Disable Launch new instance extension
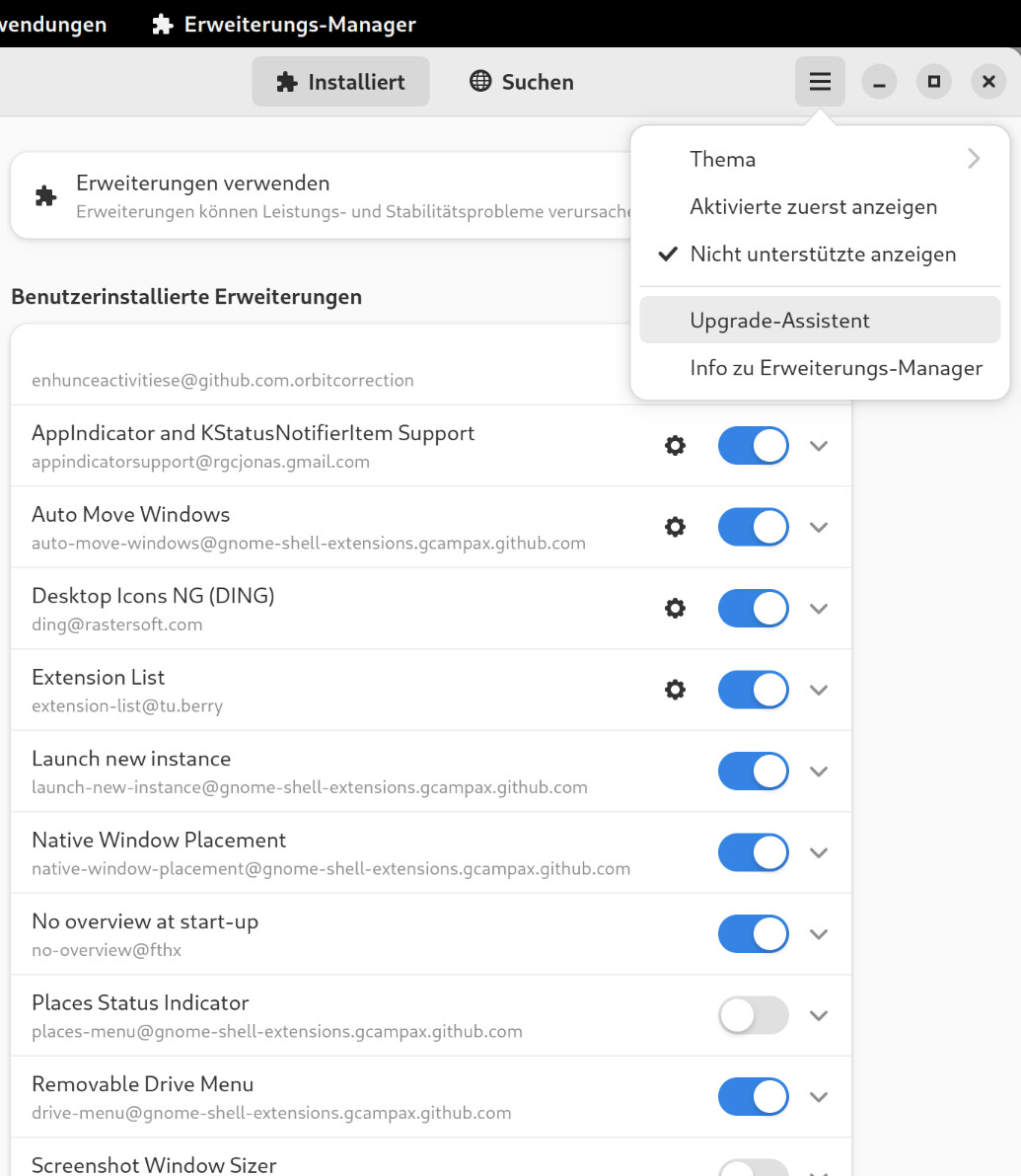 tap(754, 771)
